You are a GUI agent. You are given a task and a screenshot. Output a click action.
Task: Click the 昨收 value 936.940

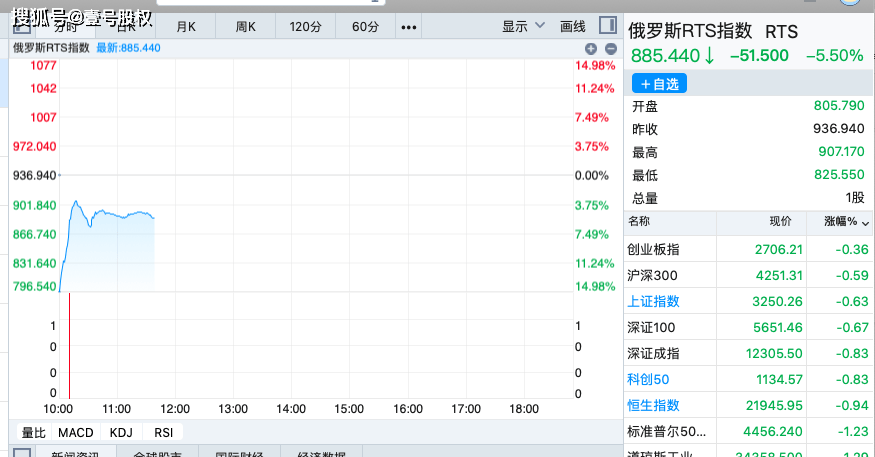click(x=839, y=128)
